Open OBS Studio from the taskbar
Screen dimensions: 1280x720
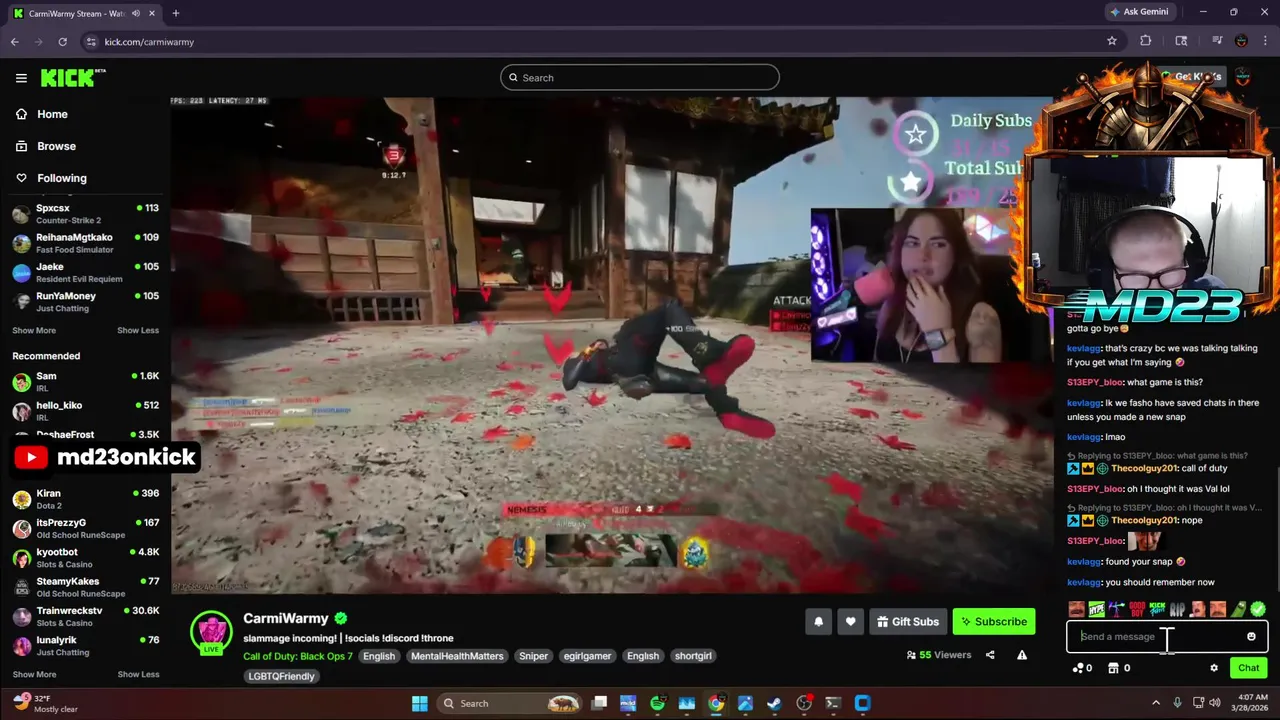coord(804,703)
